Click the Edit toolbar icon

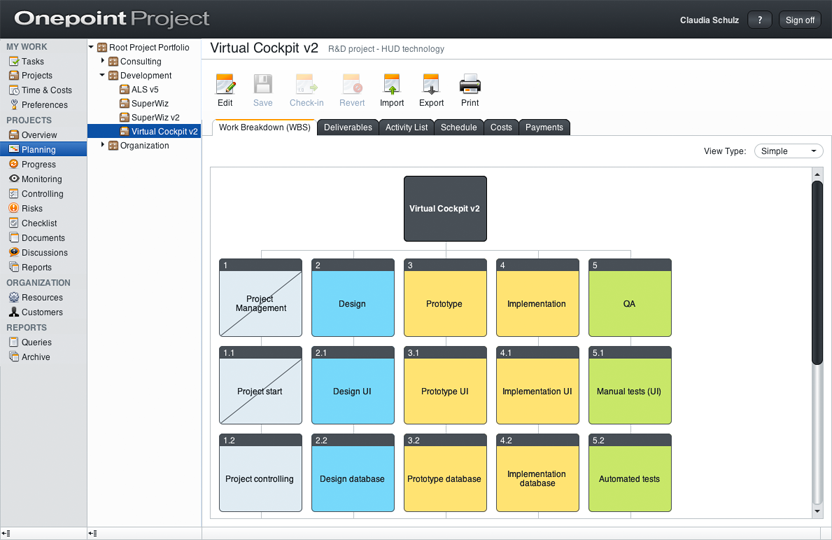click(x=225, y=84)
